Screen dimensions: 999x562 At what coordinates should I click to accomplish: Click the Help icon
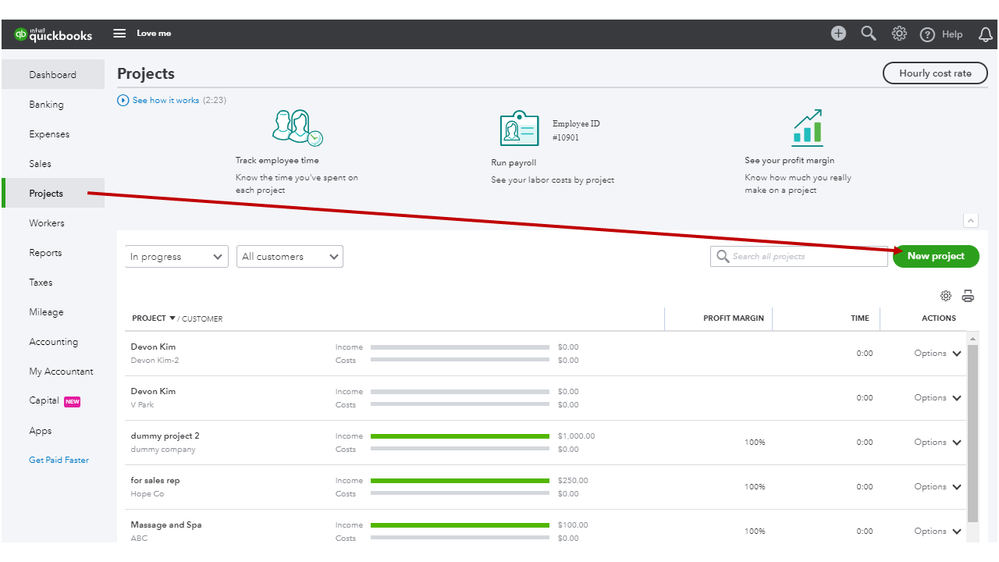(928, 34)
